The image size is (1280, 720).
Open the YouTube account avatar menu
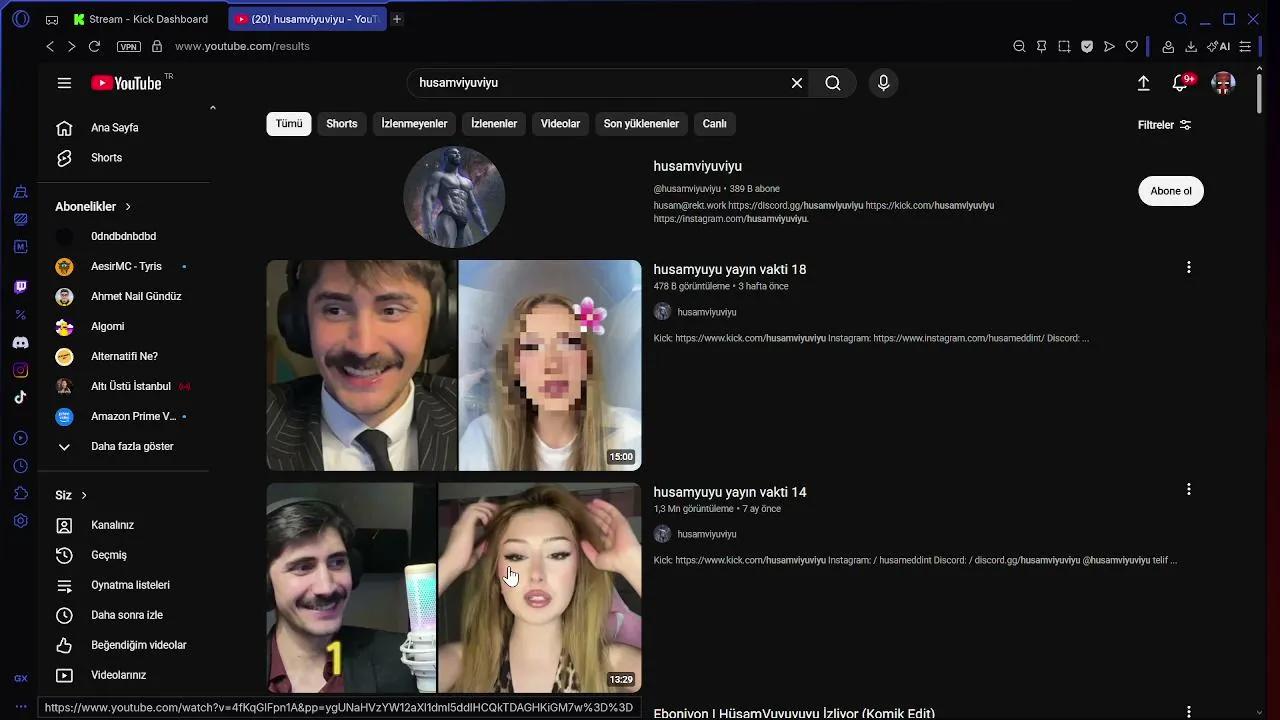[x=1223, y=83]
